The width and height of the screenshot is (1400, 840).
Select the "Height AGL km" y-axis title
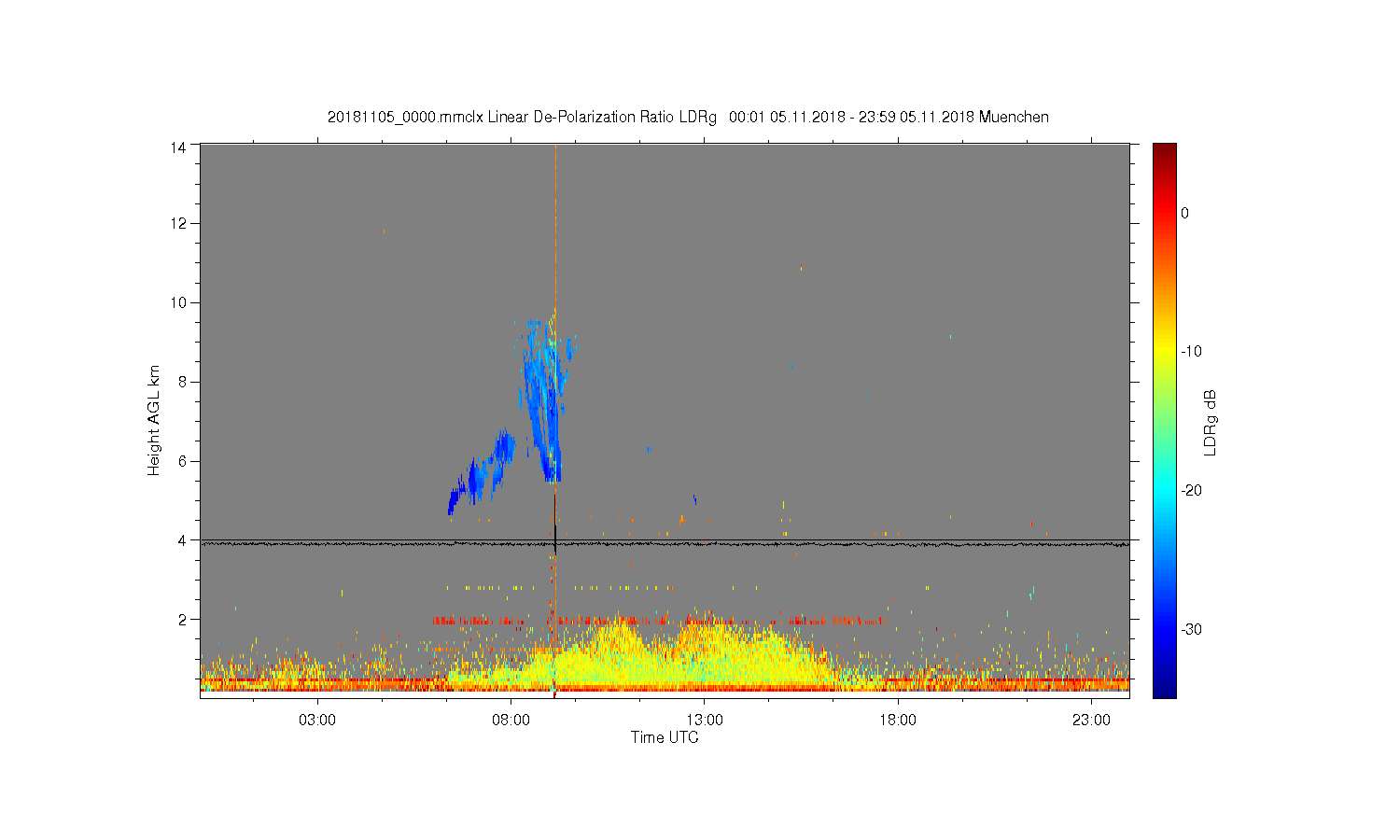pyautogui.click(x=154, y=420)
